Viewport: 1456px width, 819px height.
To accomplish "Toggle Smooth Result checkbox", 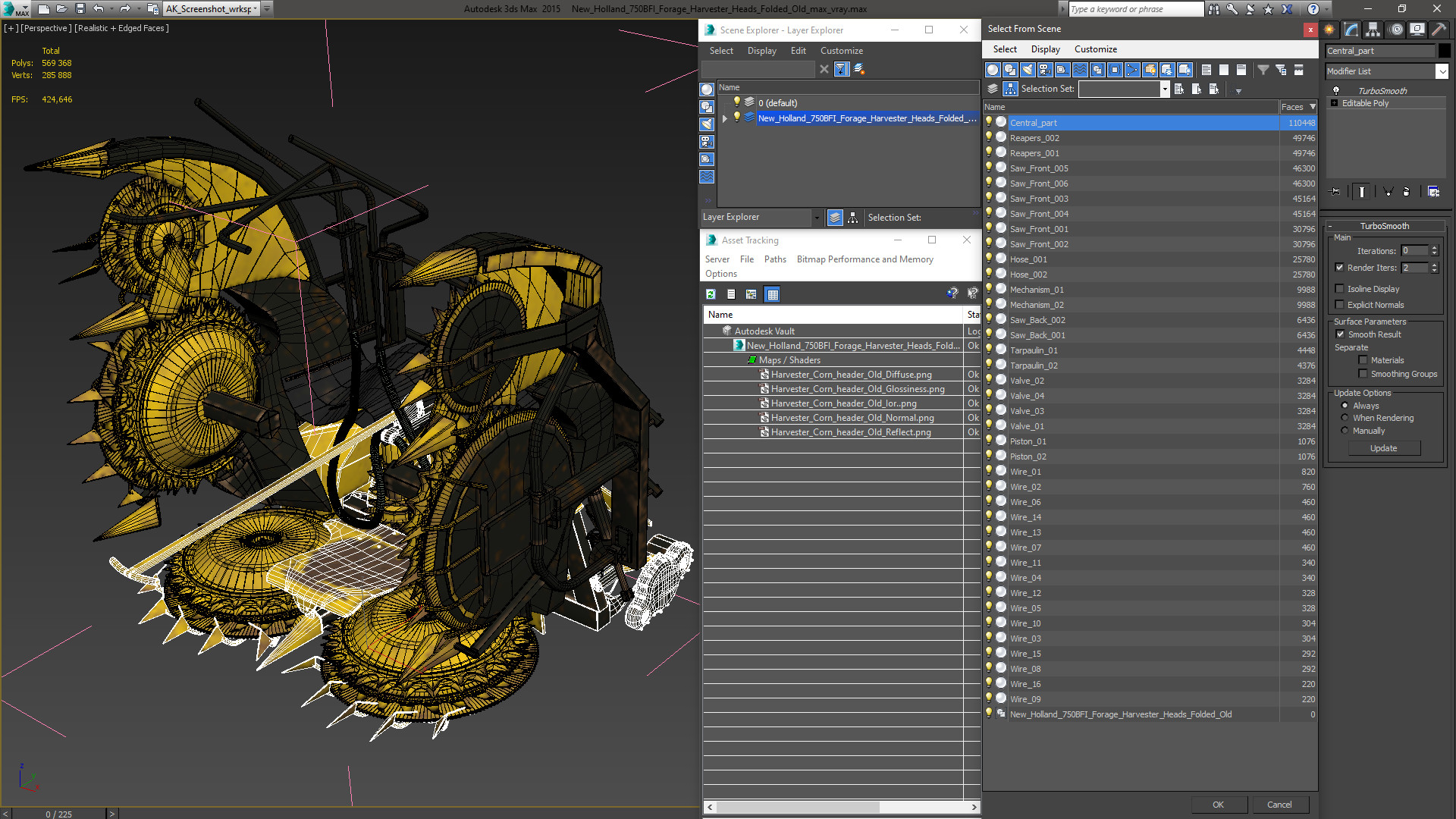I will (x=1340, y=334).
